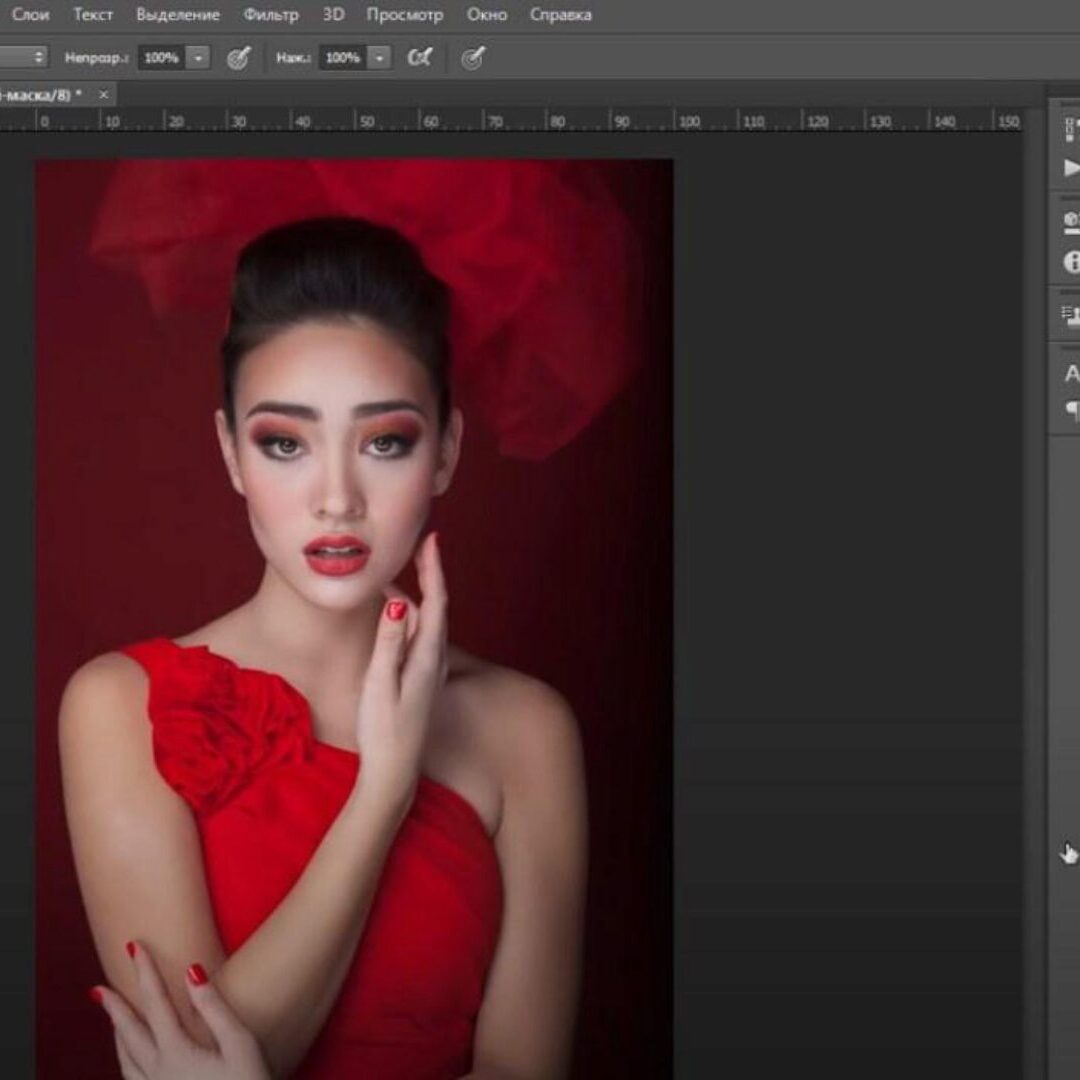Click the Непрозр. opacity value field

tap(160, 58)
